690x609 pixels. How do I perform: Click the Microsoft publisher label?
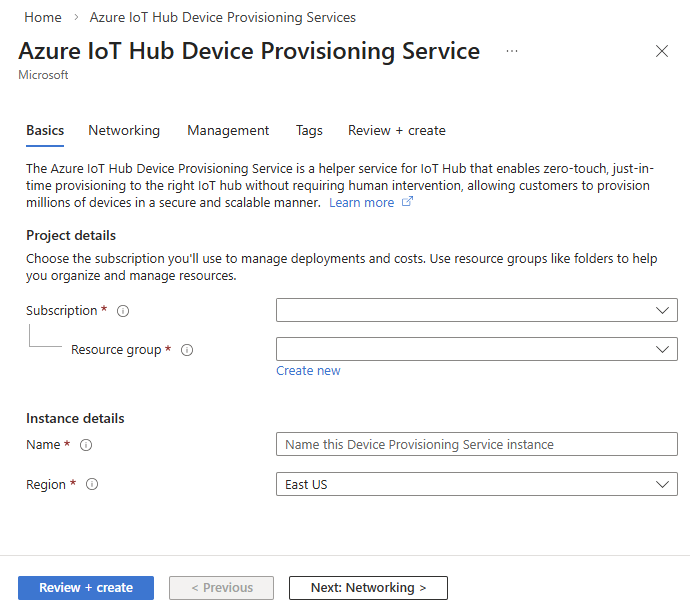click(x=43, y=75)
